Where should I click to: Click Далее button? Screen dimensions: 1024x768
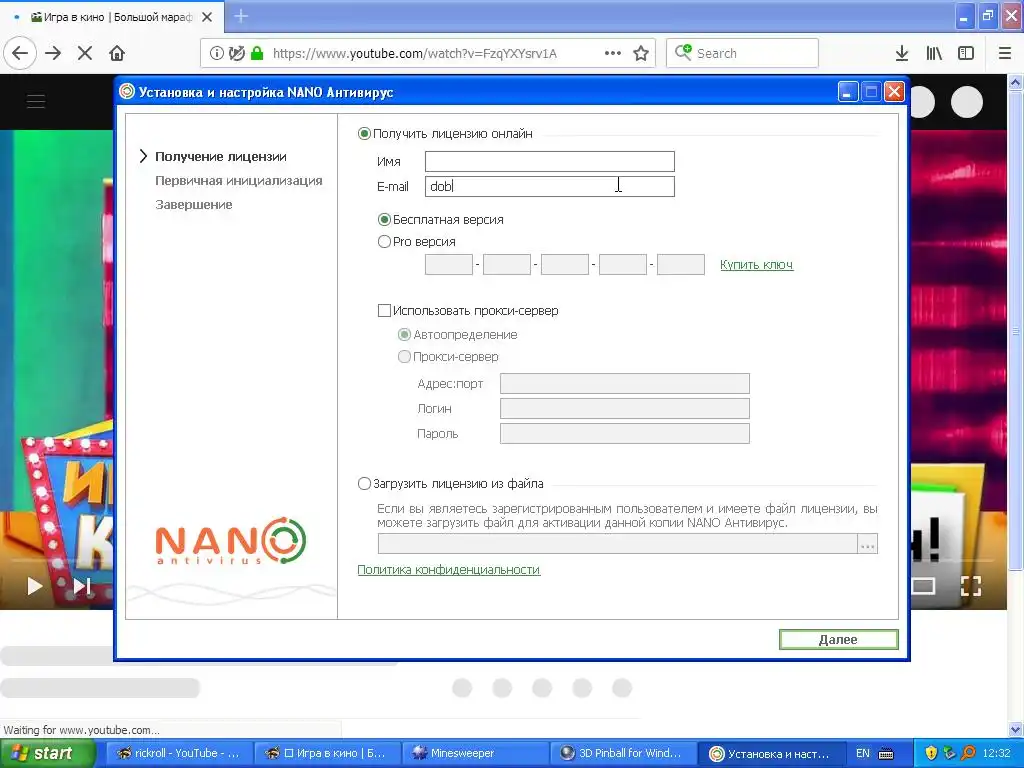[839, 639]
